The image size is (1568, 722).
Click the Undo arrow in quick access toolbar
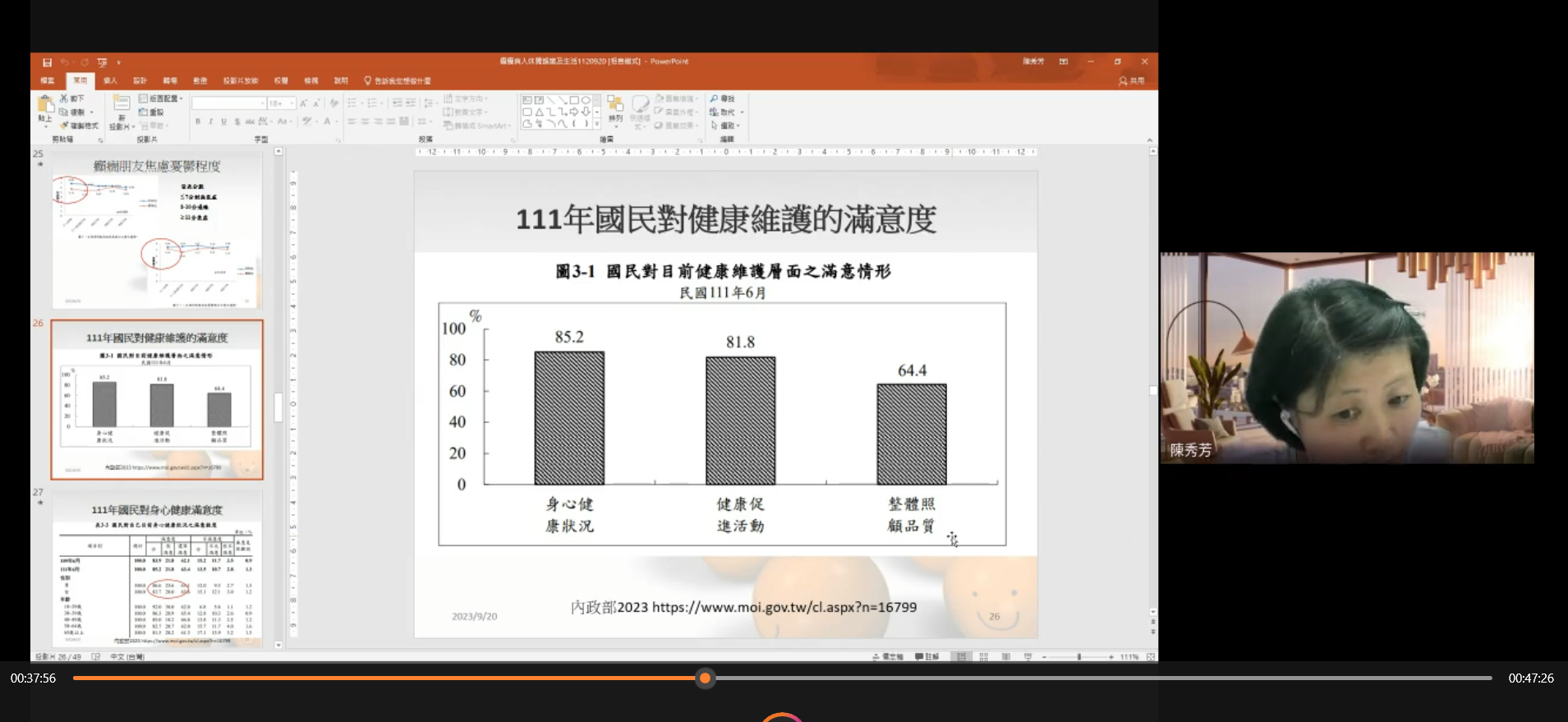tap(65, 62)
